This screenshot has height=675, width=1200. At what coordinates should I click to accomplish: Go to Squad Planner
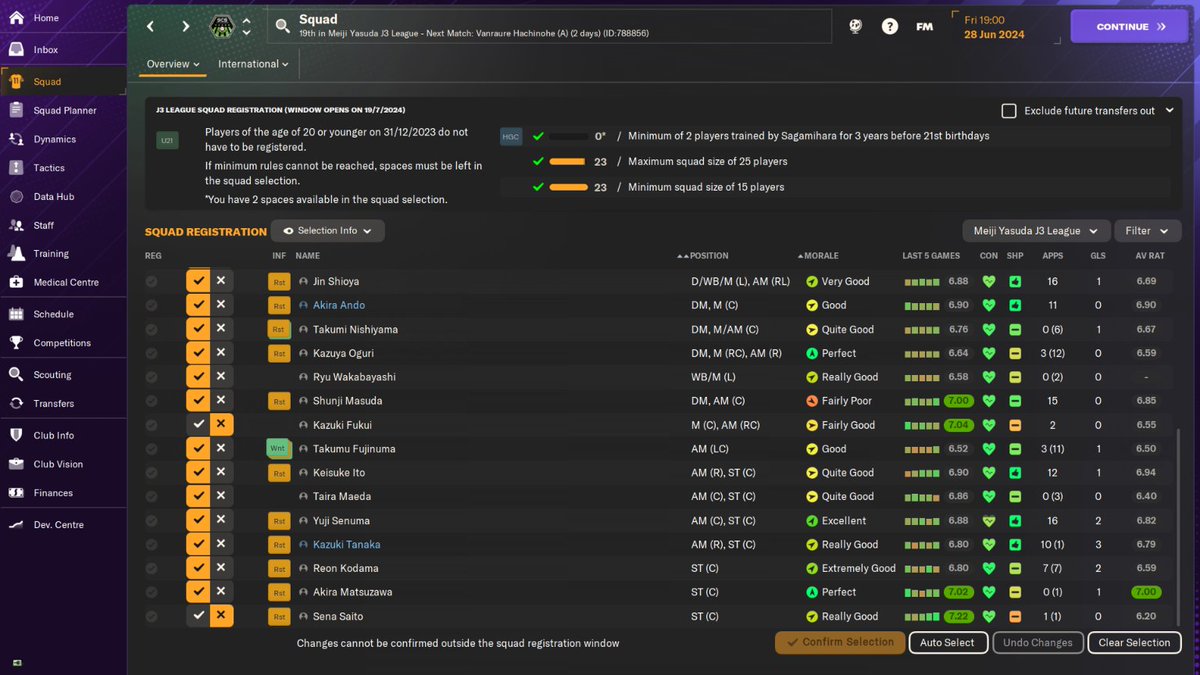tap(64, 110)
